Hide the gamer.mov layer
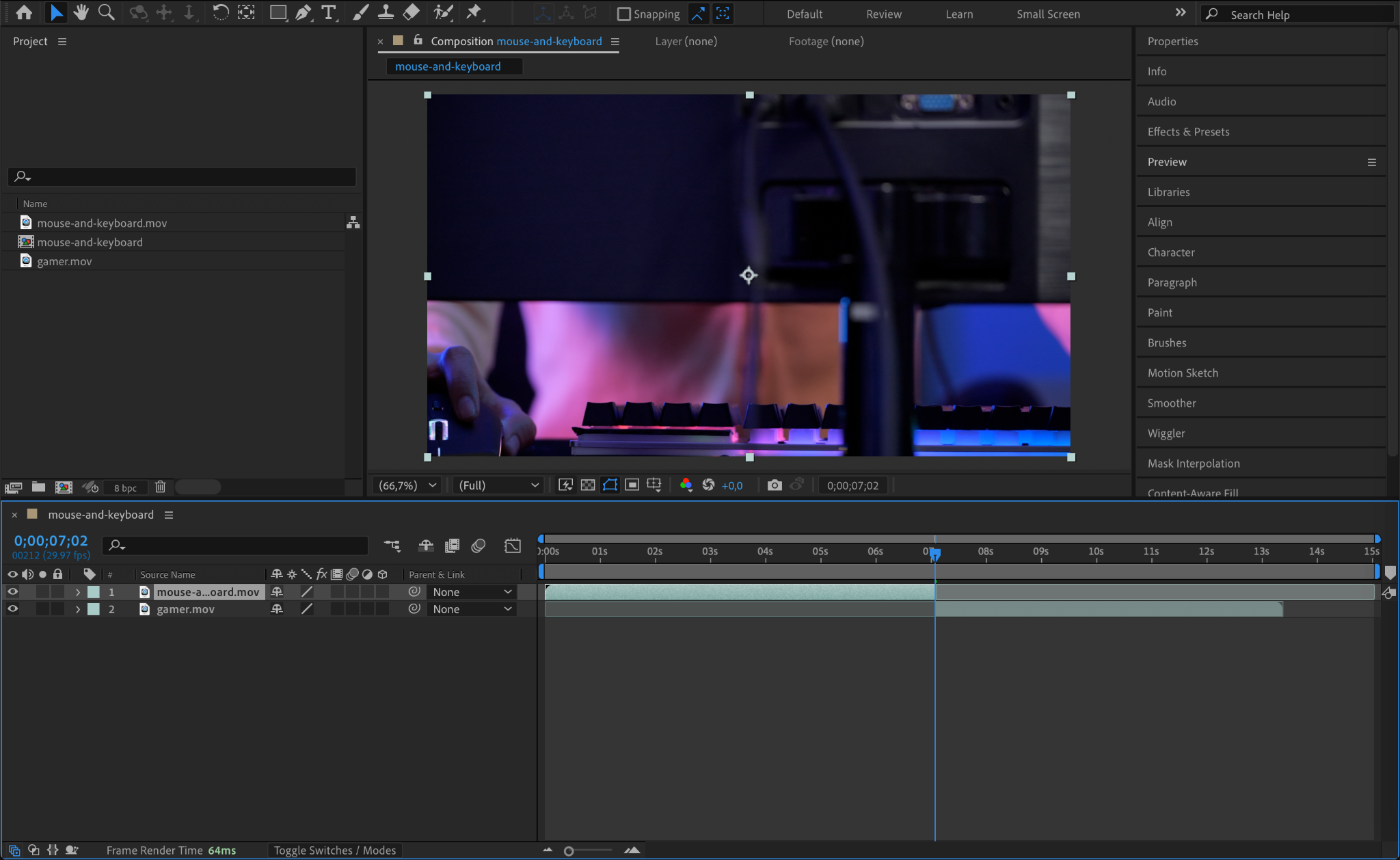This screenshot has width=1400, height=860. [12, 609]
